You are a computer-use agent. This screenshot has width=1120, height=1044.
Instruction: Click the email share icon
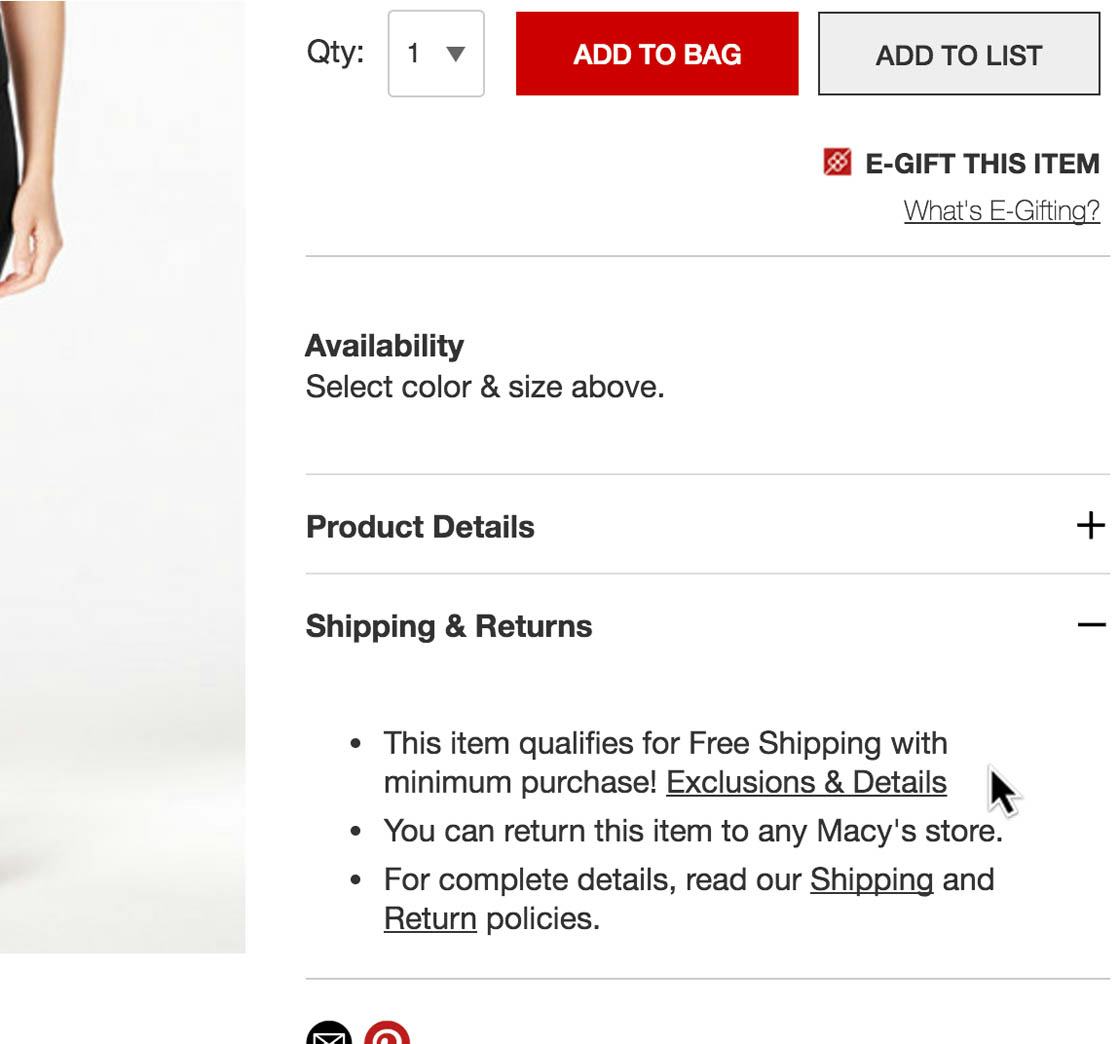pyautogui.click(x=329, y=1036)
